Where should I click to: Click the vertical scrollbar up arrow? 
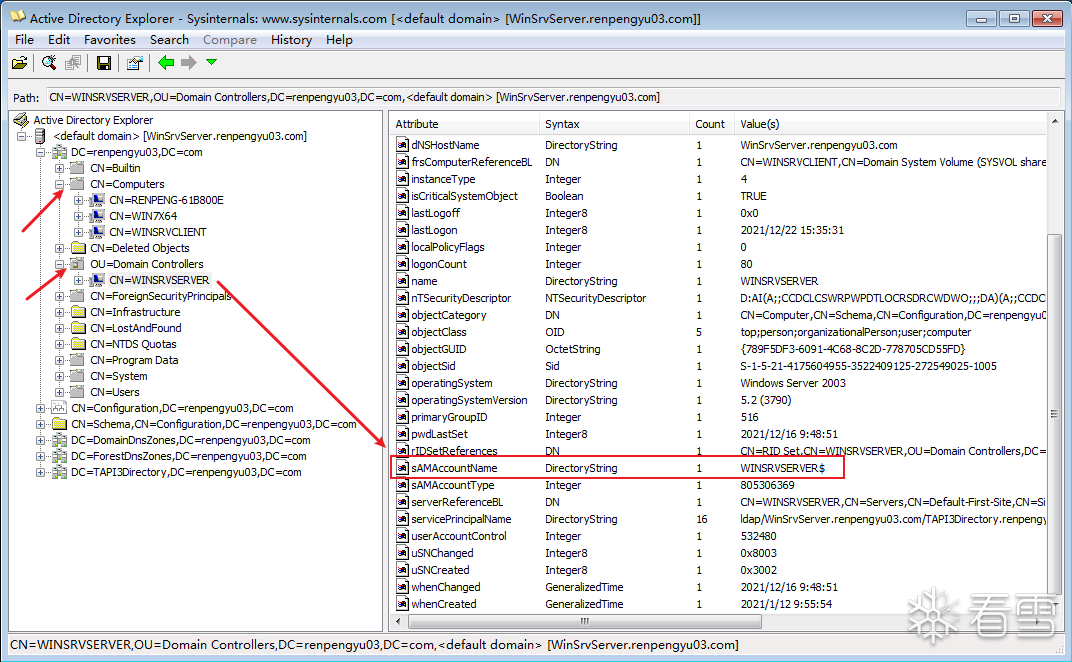pyautogui.click(x=1055, y=121)
